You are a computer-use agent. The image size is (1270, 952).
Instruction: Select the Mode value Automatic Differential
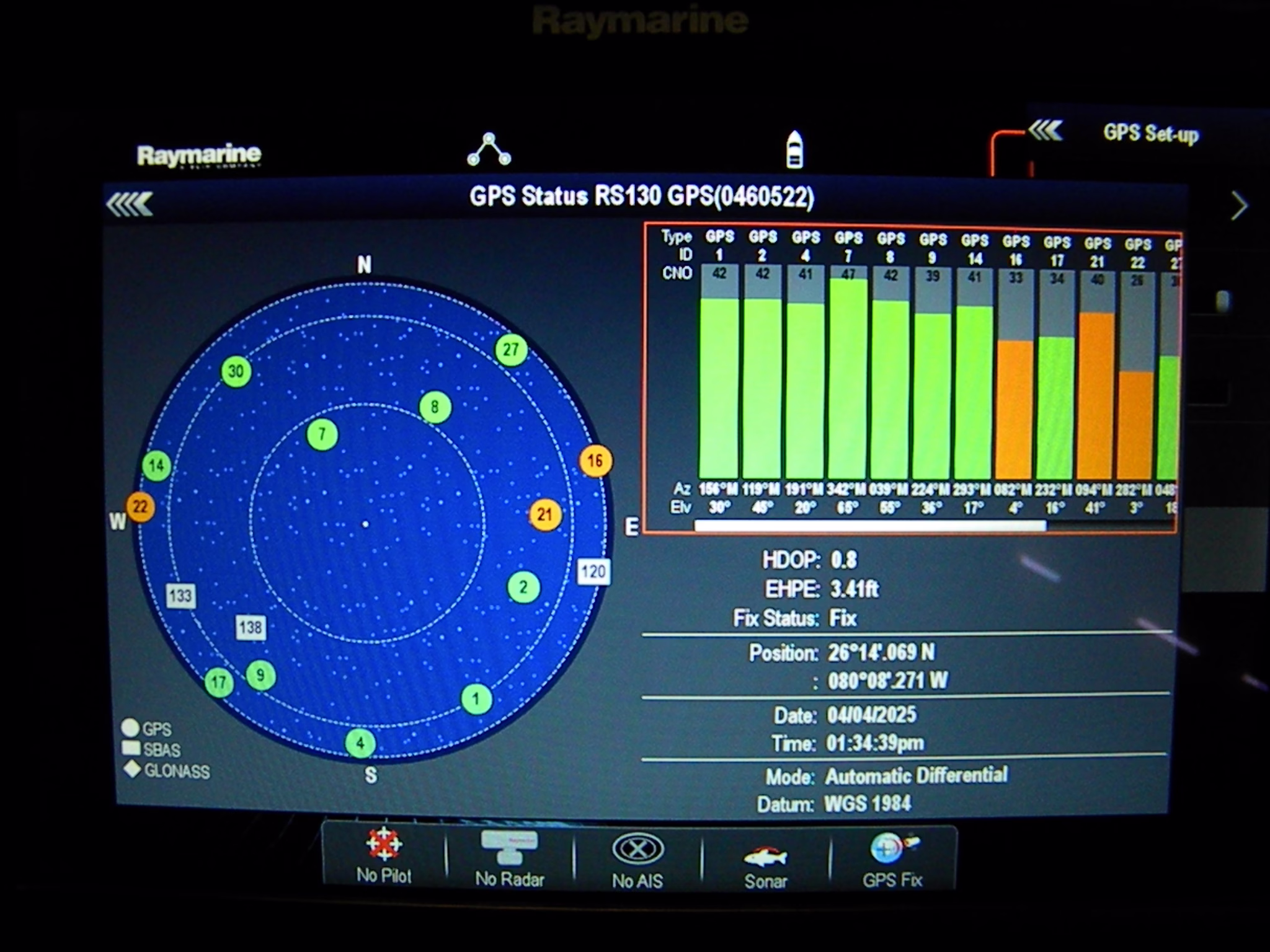[917, 776]
